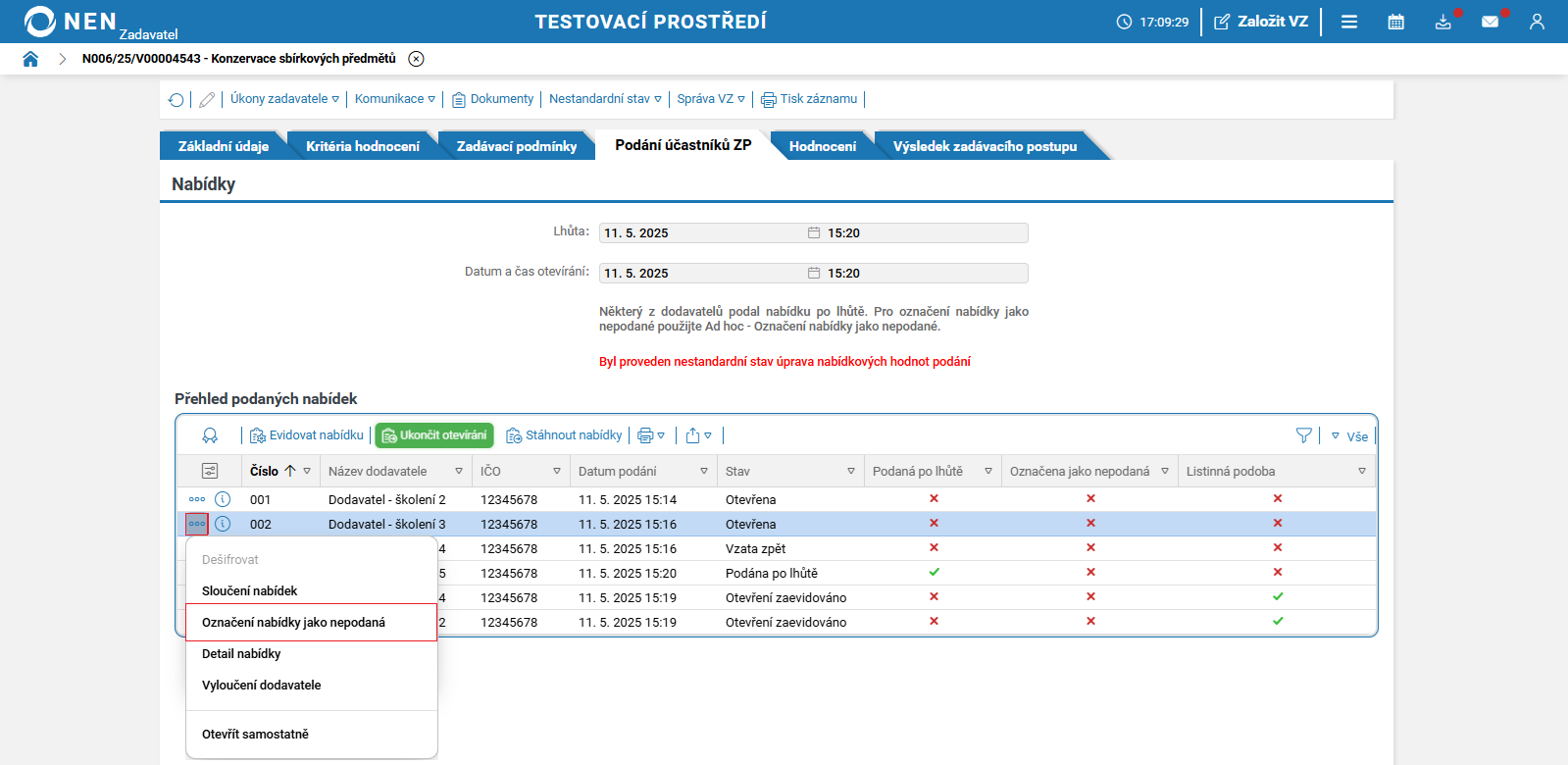Open the Stav column filter dropdown
Image resolution: width=1568 pixels, height=765 pixels.
(x=850, y=472)
